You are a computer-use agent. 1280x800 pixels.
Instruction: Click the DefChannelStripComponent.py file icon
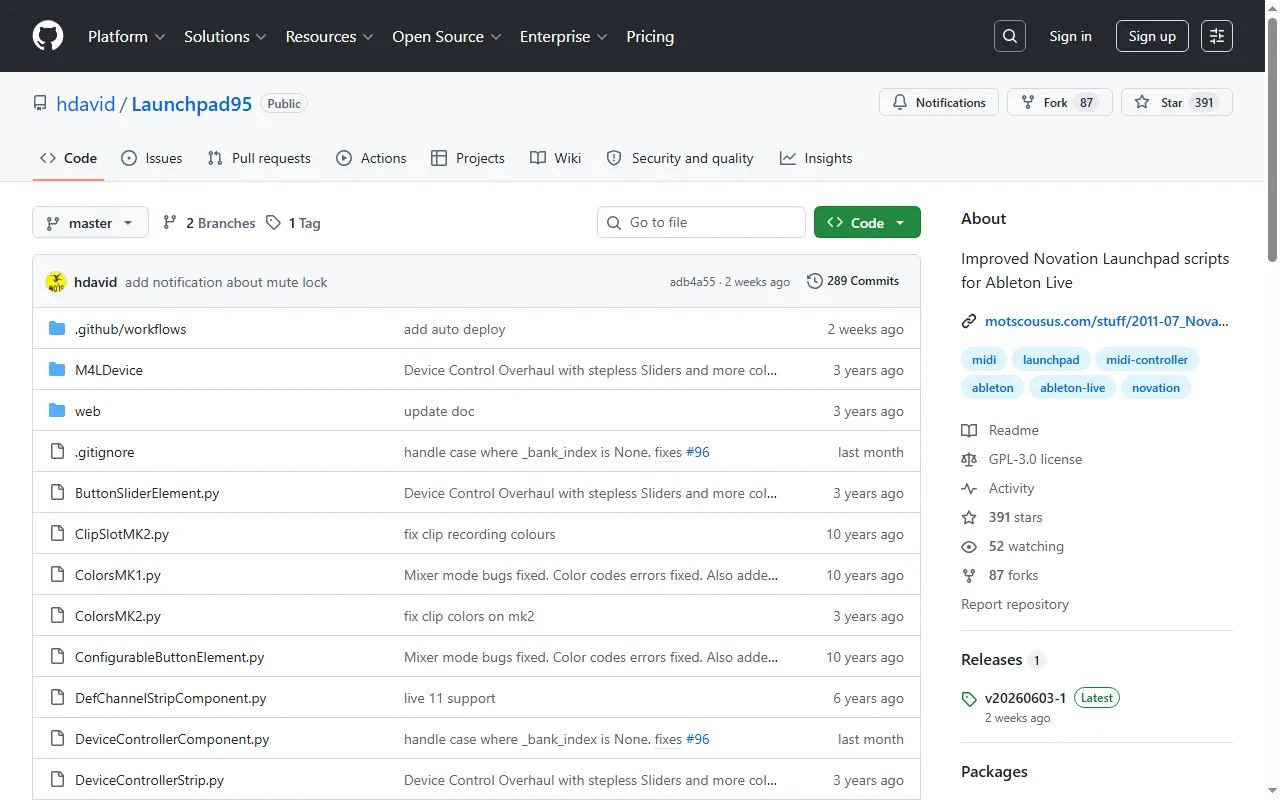click(57, 698)
